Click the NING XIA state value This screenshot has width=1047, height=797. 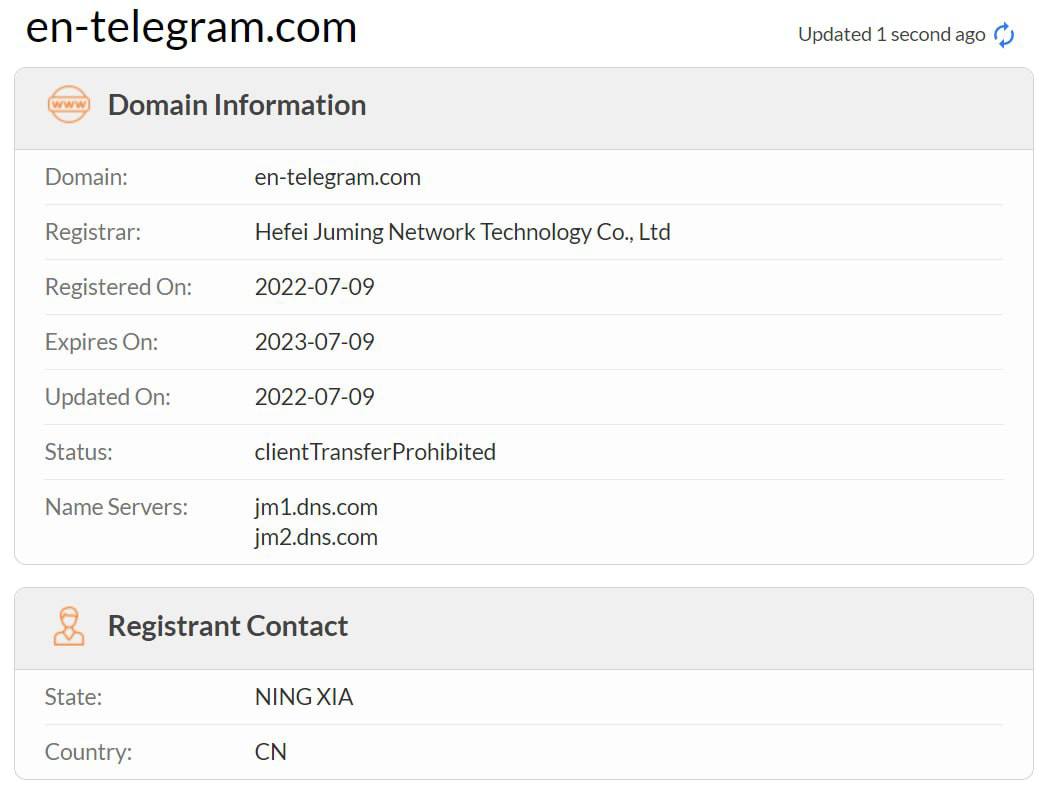304,697
